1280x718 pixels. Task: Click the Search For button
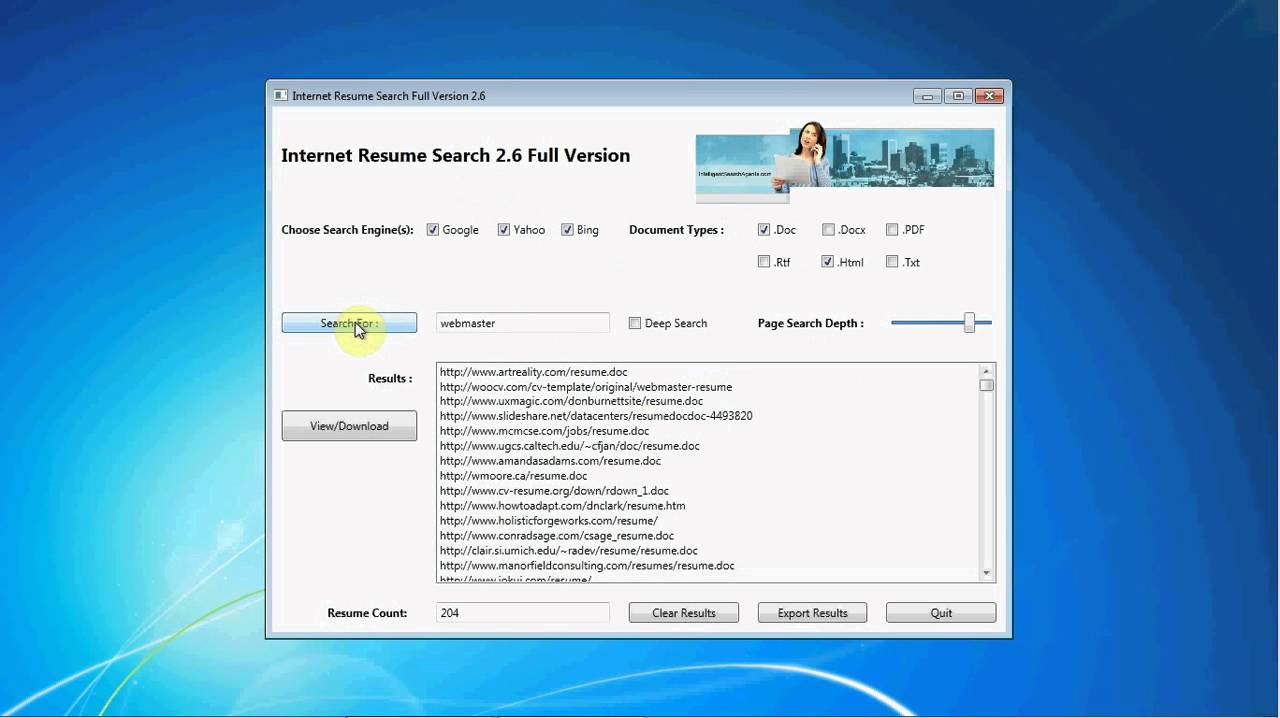point(349,323)
